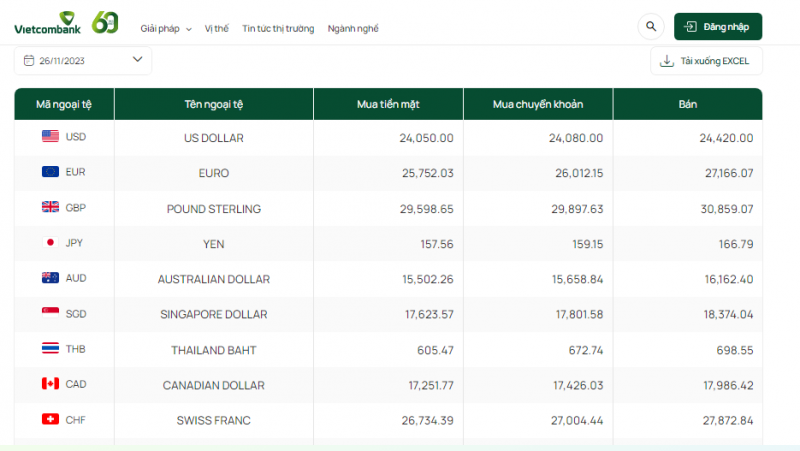This screenshot has height=451, width=800.
Task: Download rates via Tải xuống EXCEL
Action: click(x=706, y=61)
